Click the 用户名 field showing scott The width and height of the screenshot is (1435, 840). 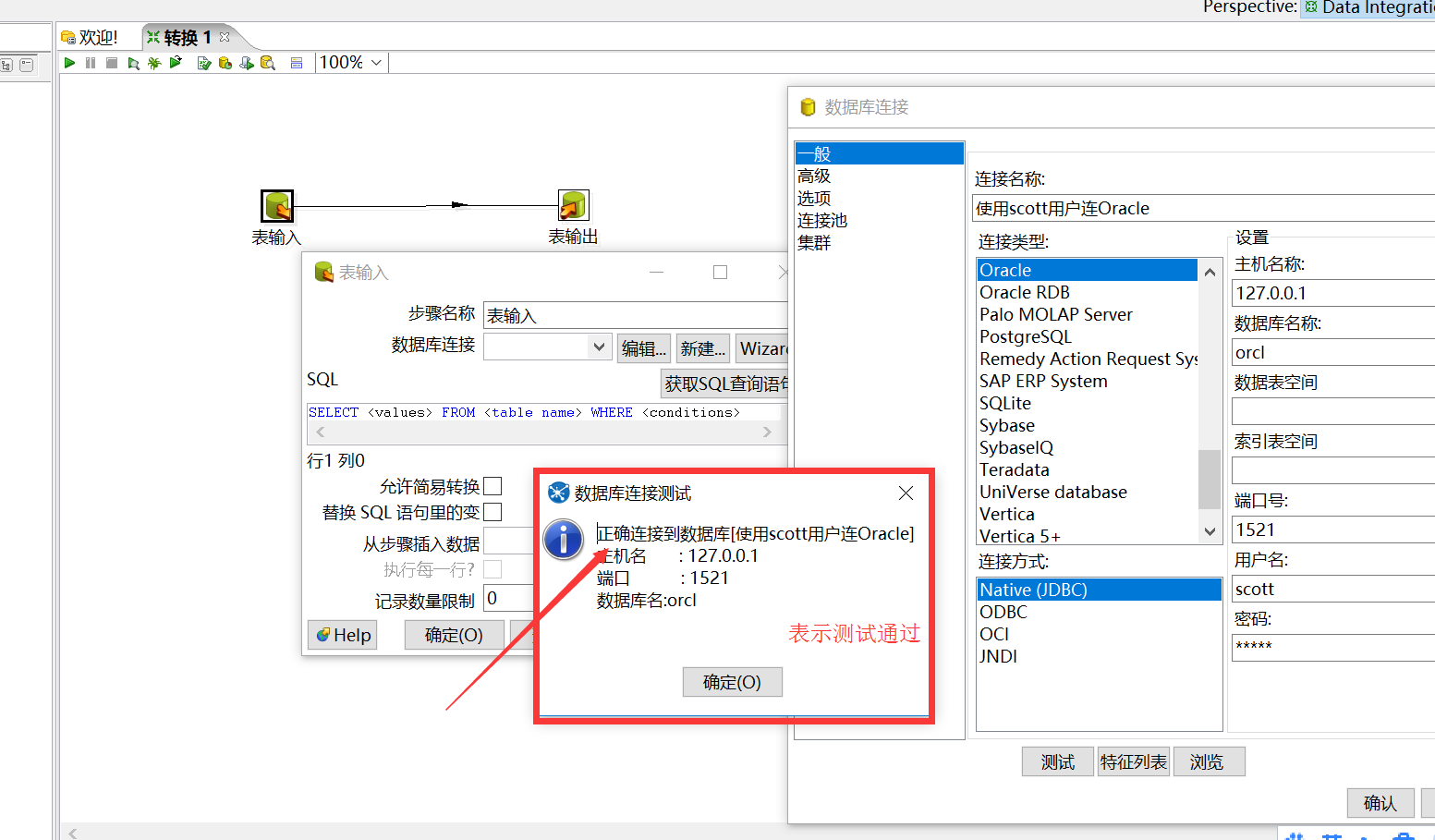(x=1333, y=589)
